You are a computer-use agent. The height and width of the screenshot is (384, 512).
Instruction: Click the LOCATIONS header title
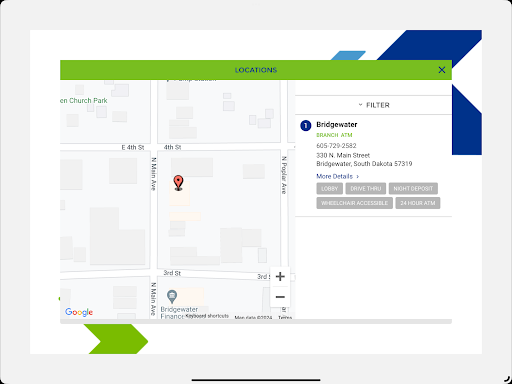256,70
